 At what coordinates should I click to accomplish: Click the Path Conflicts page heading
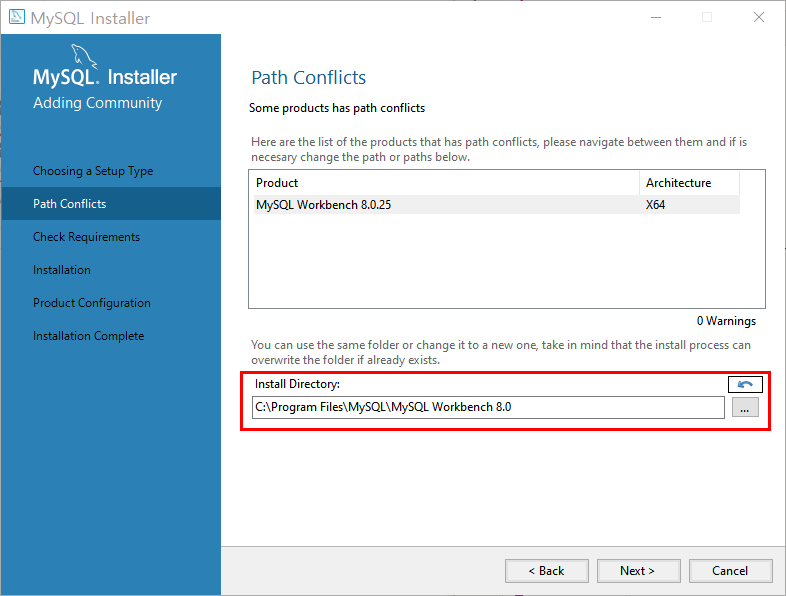click(x=308, y=78)
